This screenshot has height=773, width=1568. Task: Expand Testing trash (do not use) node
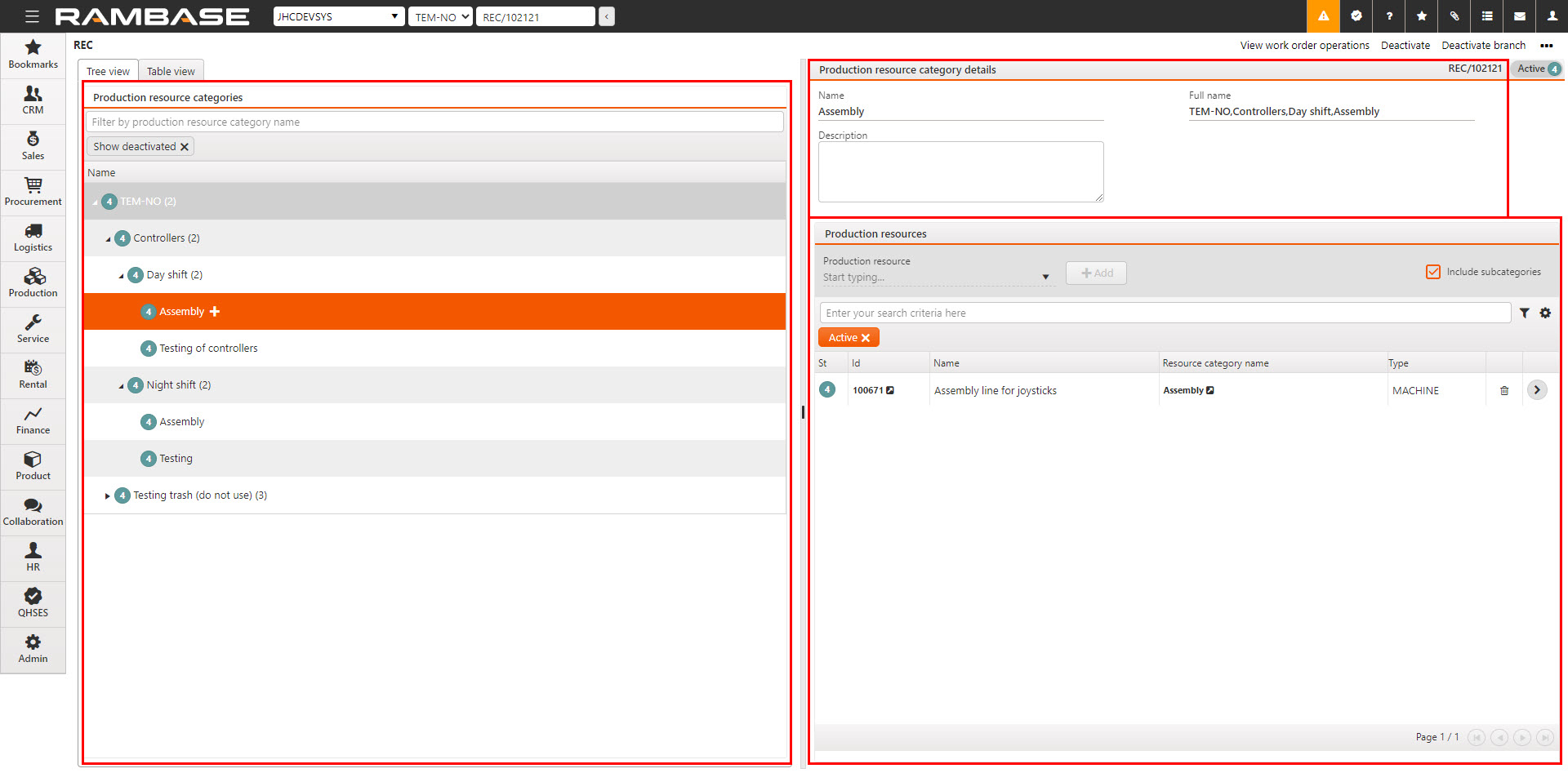tap(107, 496)
